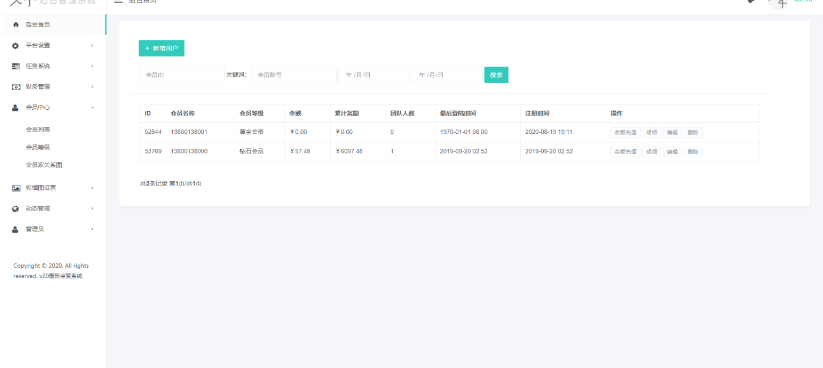Click the ID cell 52844

tap(153, 132)
